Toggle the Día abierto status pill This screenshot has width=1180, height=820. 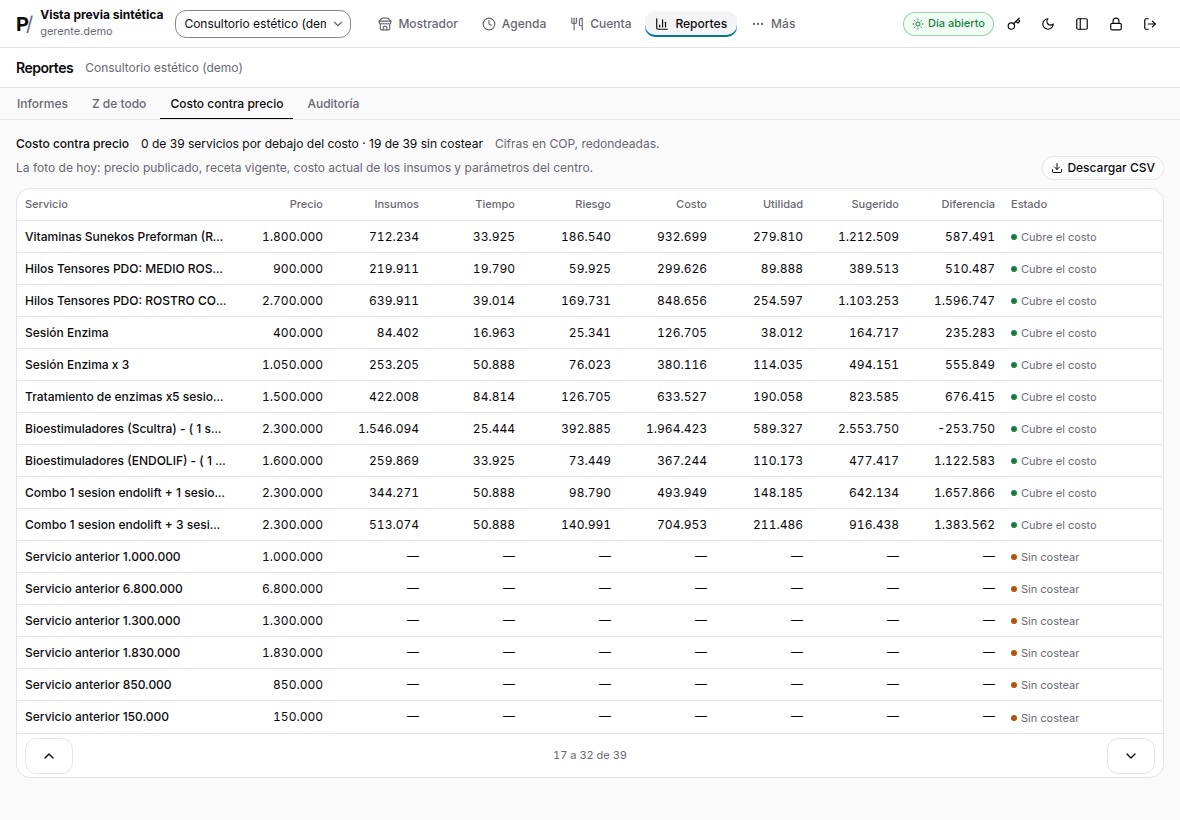pyautogui.click(x=948, y=24)
